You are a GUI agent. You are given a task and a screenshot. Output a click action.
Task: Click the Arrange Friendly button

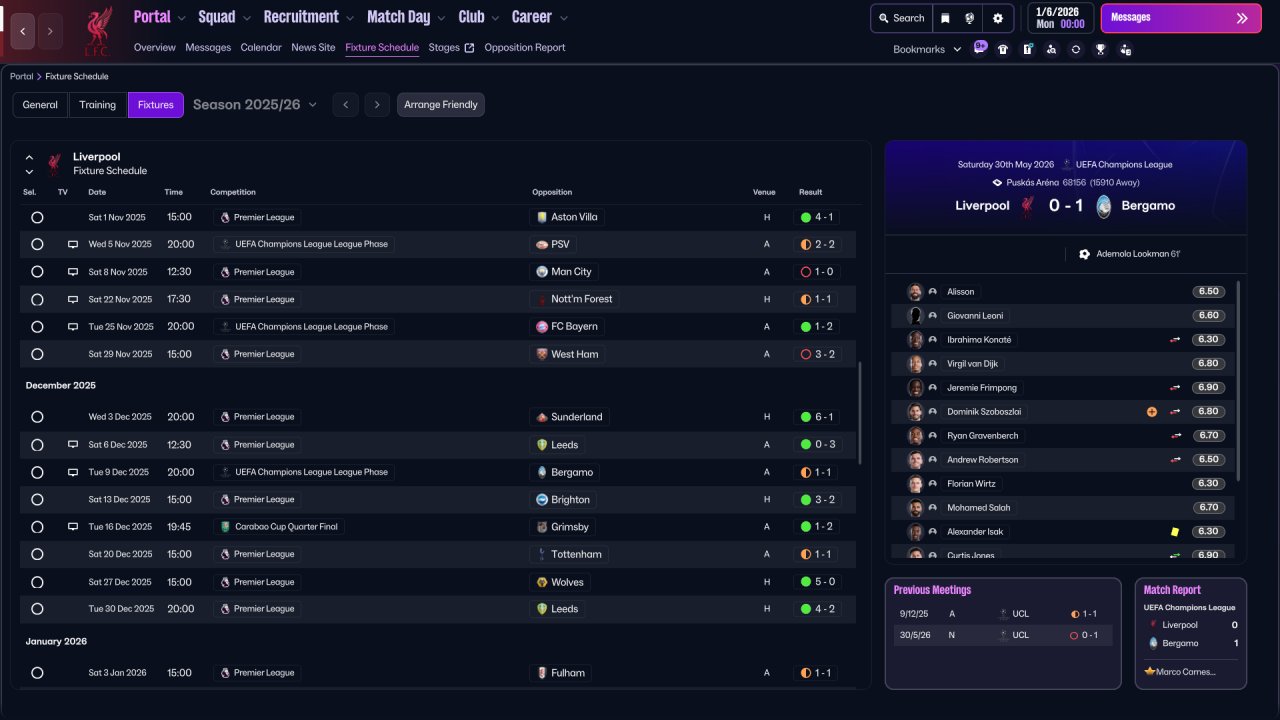441,105
